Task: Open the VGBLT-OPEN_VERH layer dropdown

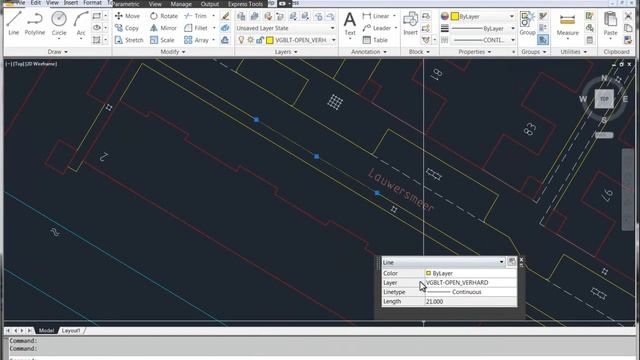Action: coord(333,40)
